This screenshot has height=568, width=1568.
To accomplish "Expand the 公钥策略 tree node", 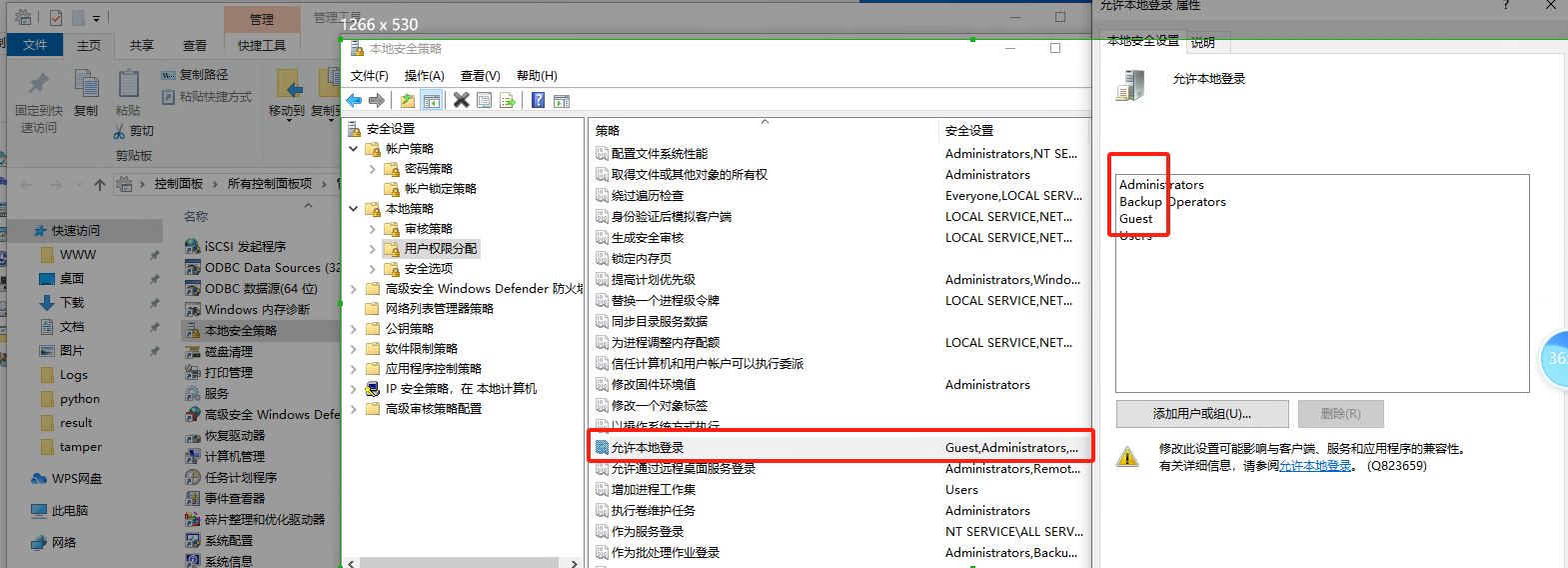I will point(354,329).
